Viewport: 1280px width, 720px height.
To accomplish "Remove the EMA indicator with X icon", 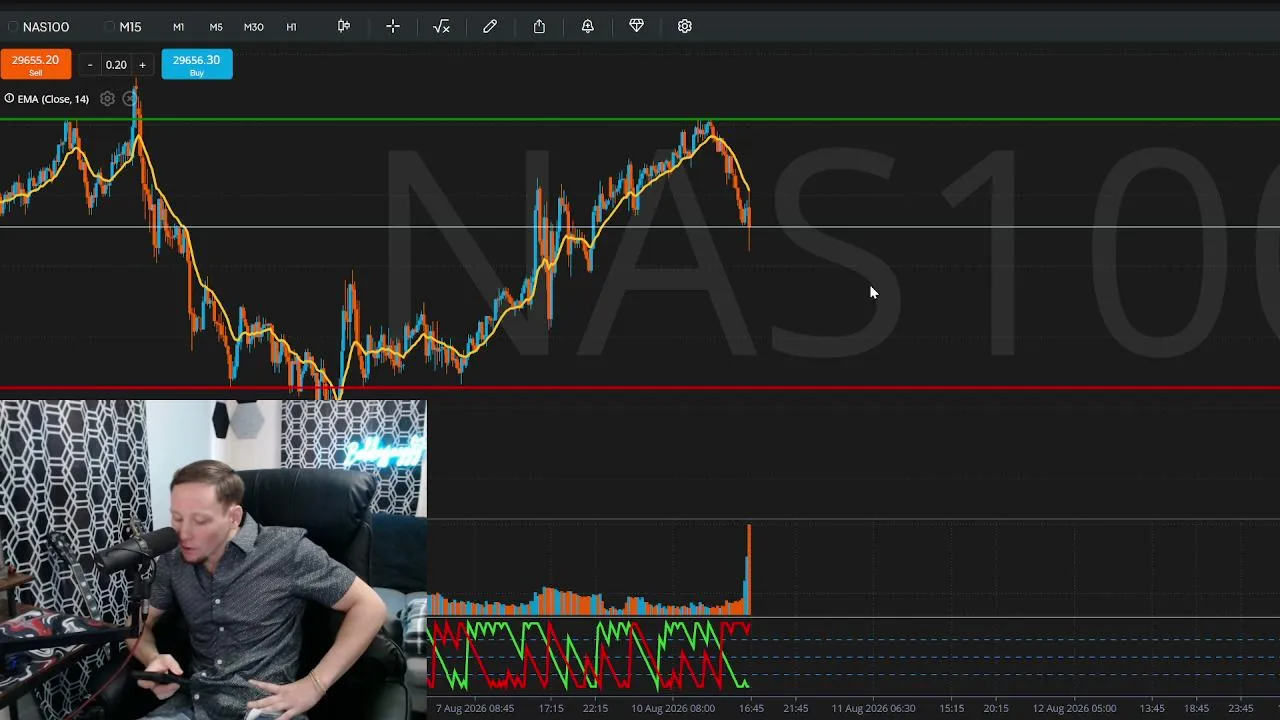I will tap(130, 99).
